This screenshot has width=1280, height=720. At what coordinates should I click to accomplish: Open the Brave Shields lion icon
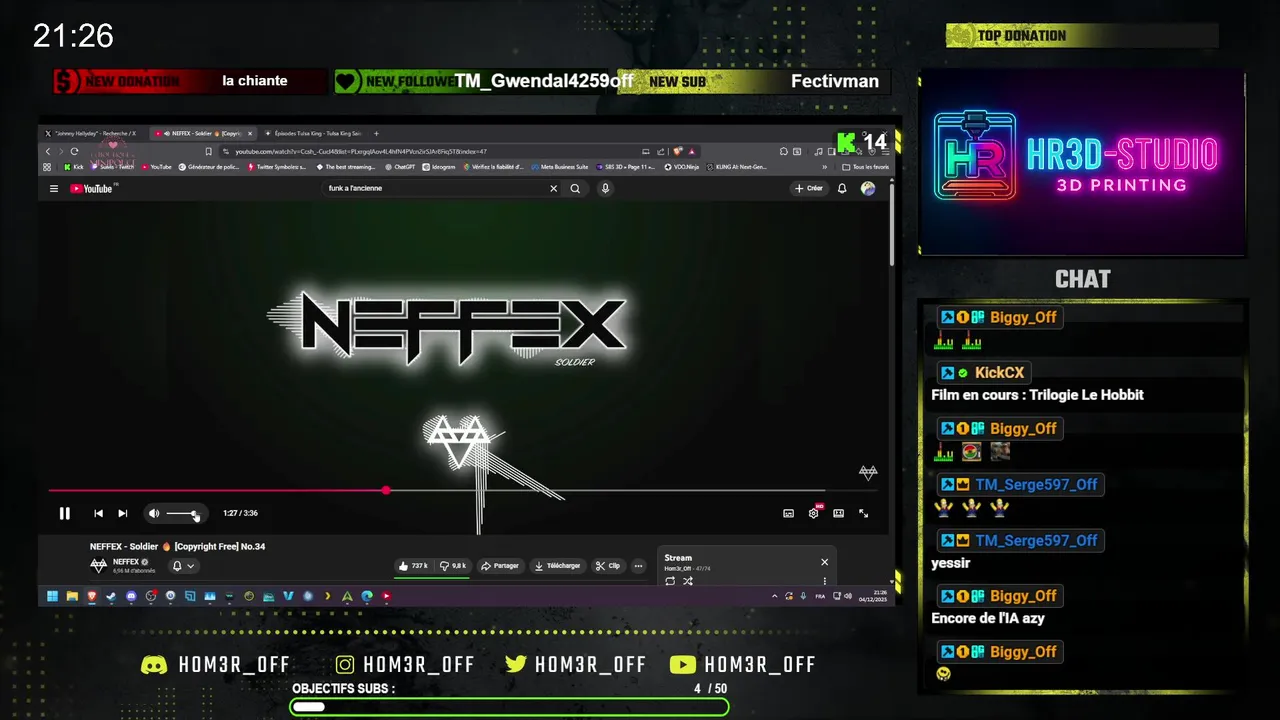click(678, 151)
